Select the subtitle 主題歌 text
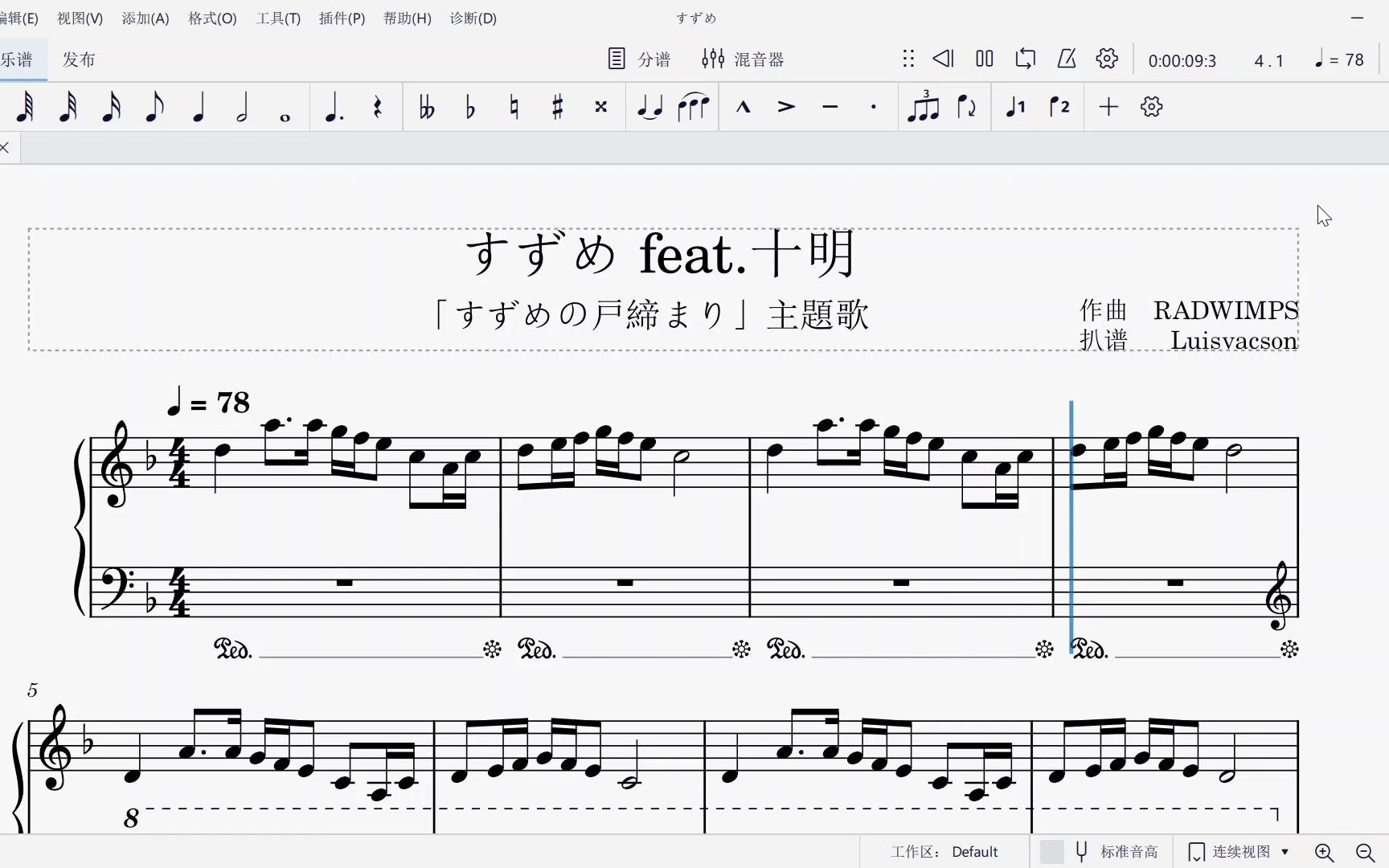 coord(817,314)
